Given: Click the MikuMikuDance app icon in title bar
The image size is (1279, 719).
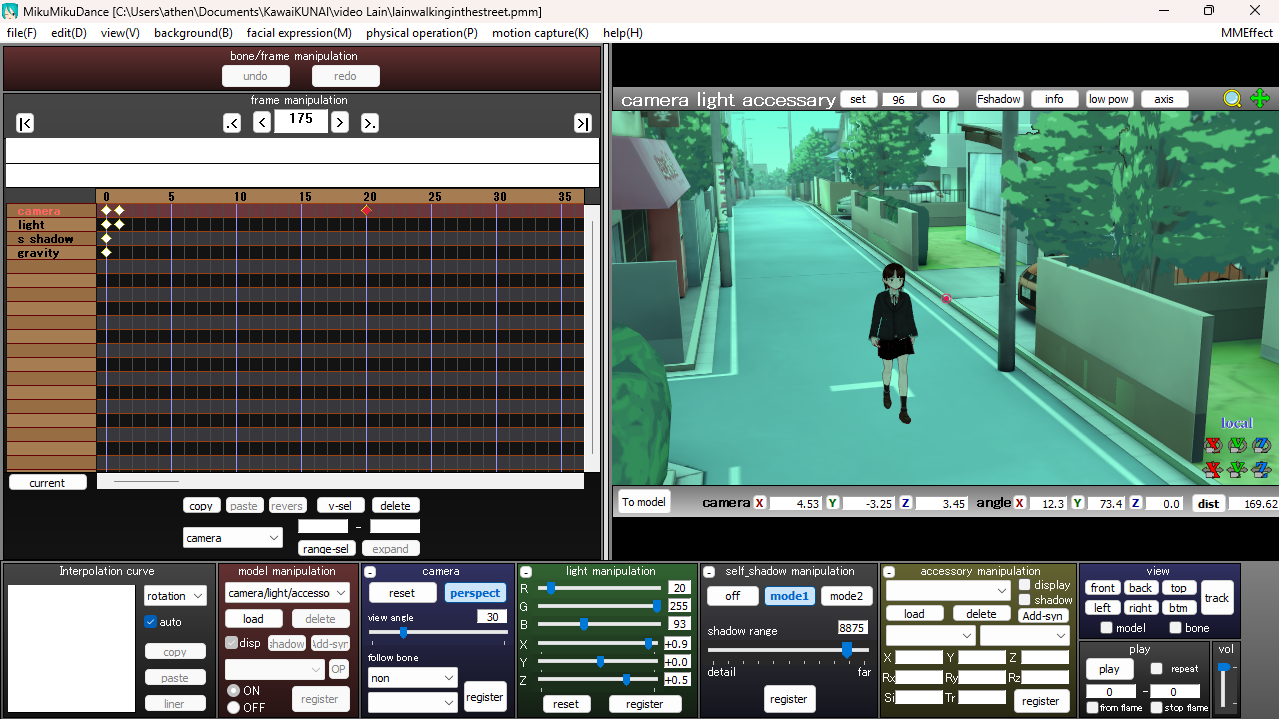Looking at the screenshot, I should [10, 11].
